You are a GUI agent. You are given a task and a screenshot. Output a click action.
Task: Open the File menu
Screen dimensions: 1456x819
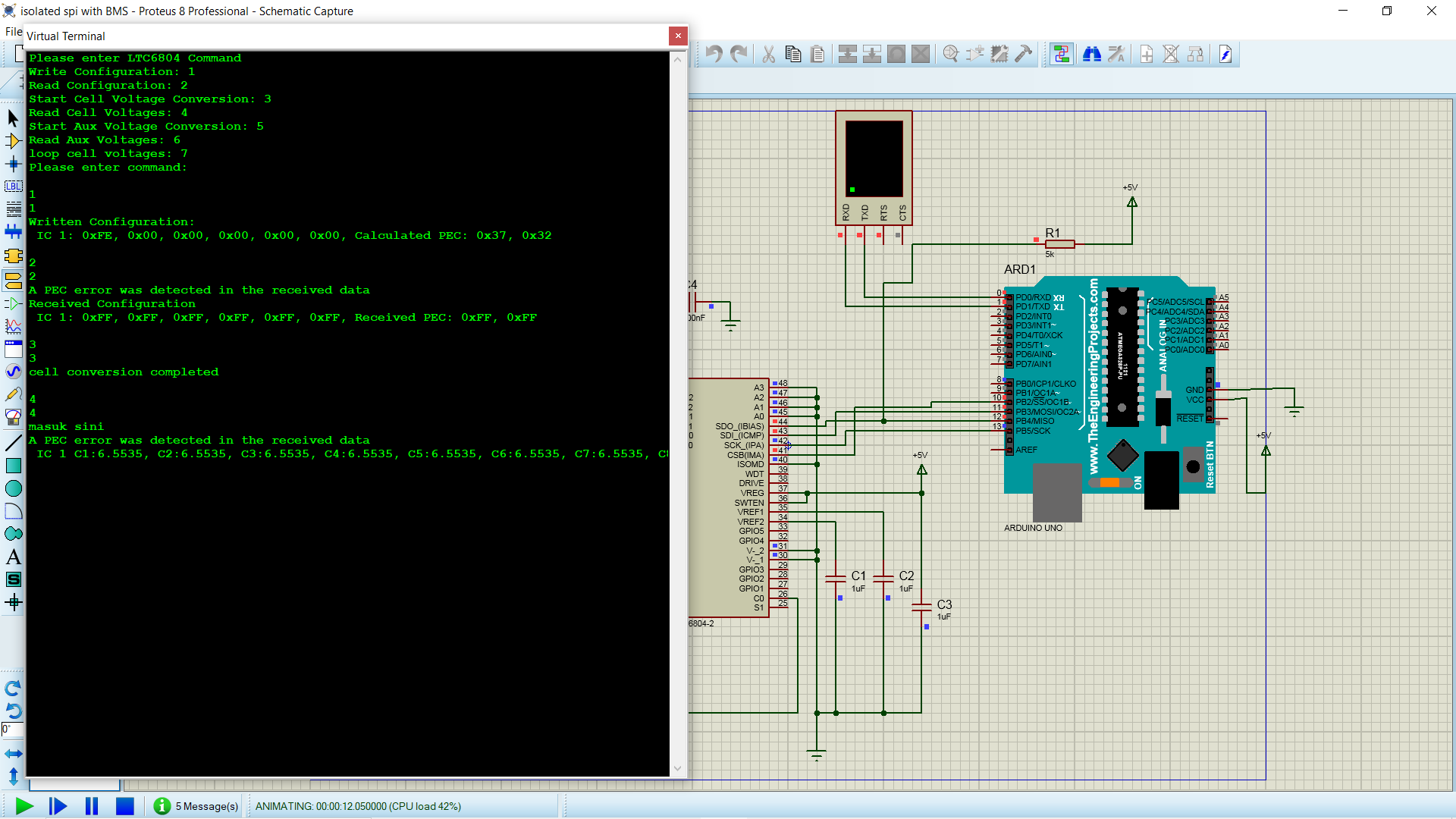pos(12,31)
